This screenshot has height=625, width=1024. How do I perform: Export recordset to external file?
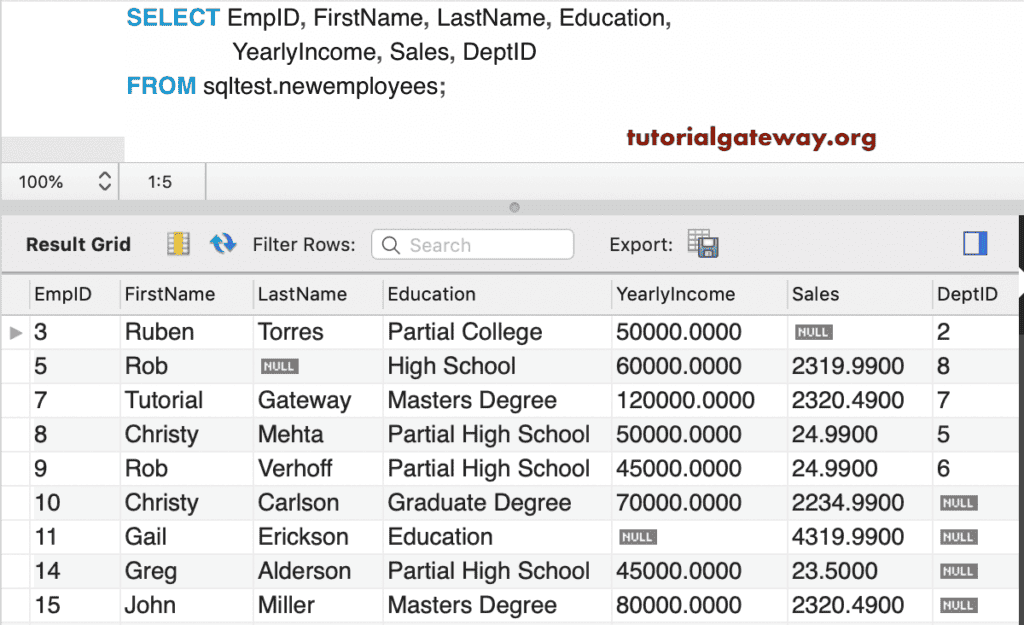[x=703, y=244]
